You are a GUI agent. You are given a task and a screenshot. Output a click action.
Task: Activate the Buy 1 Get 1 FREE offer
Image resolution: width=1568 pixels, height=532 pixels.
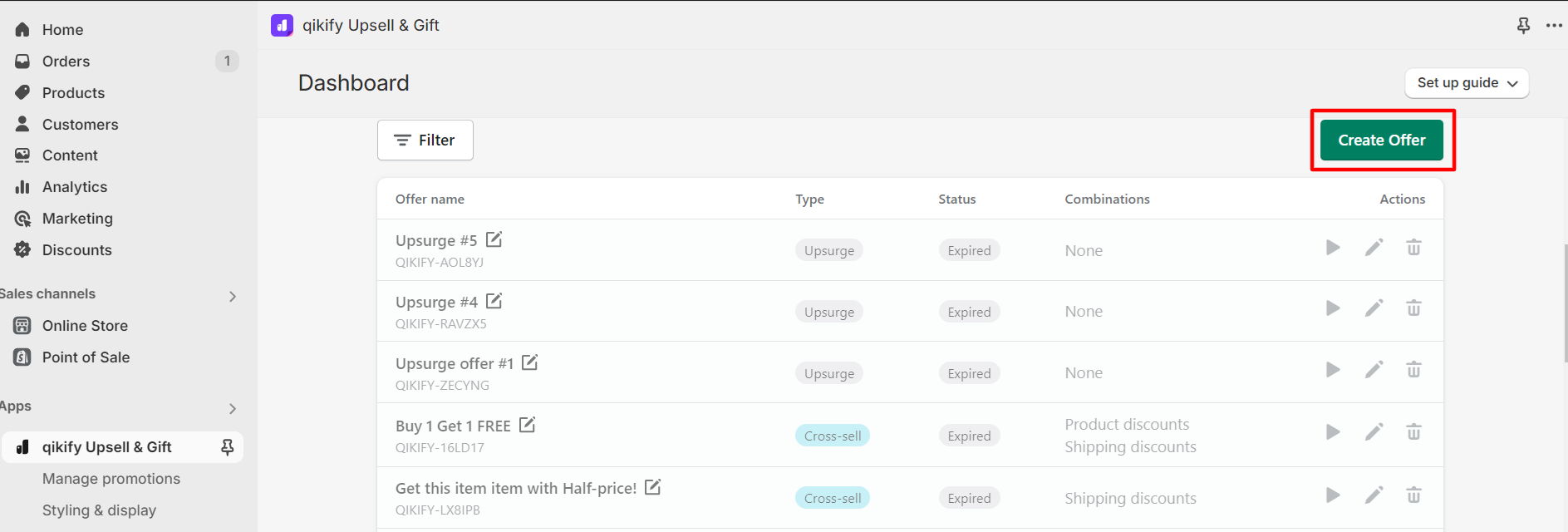[1333, 432]
